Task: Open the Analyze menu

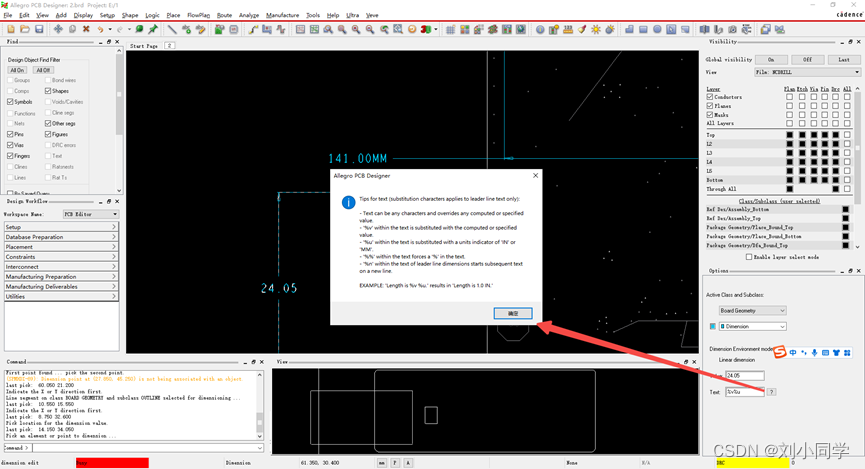Action: coord(249,15)
